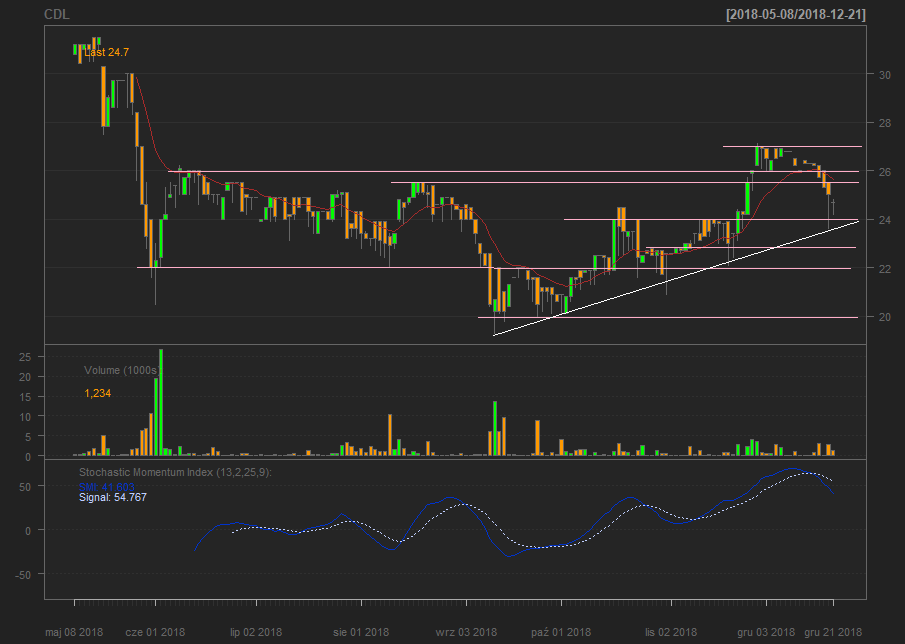Click SMI axis label -50
The image size is (905, 644).
(x=23, y=575)
